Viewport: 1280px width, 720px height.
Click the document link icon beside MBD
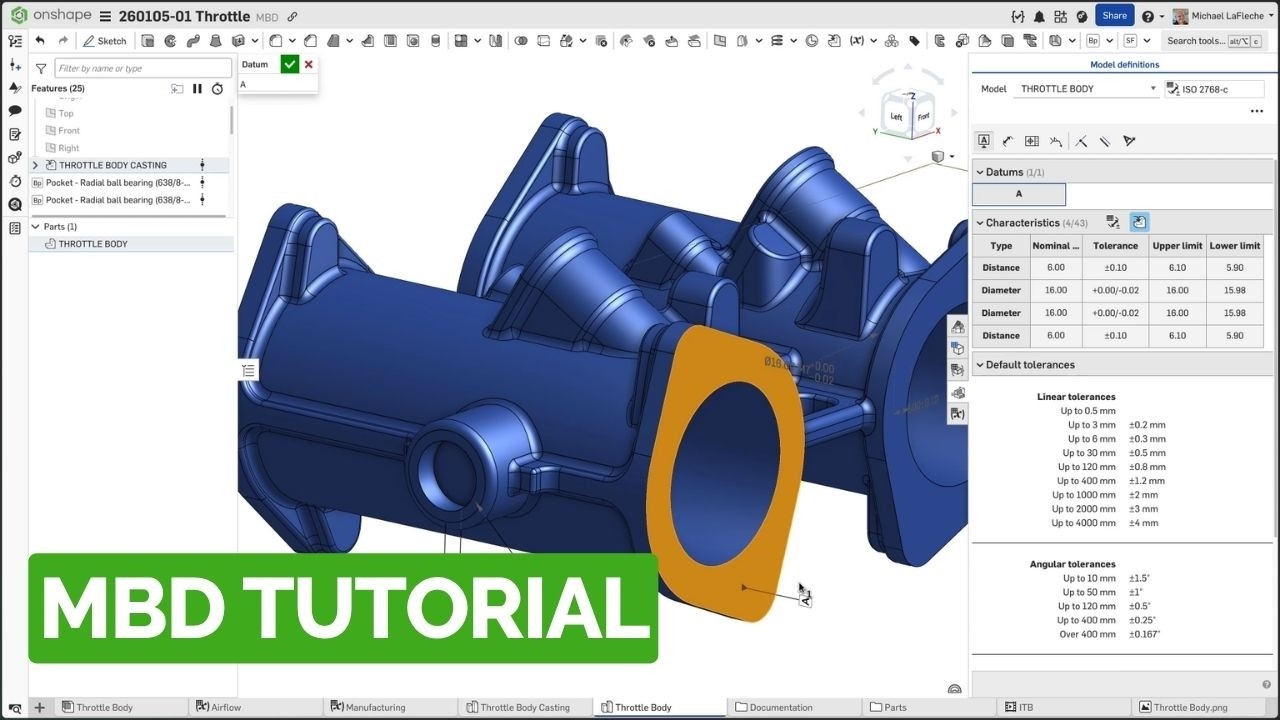coord(292,17)
